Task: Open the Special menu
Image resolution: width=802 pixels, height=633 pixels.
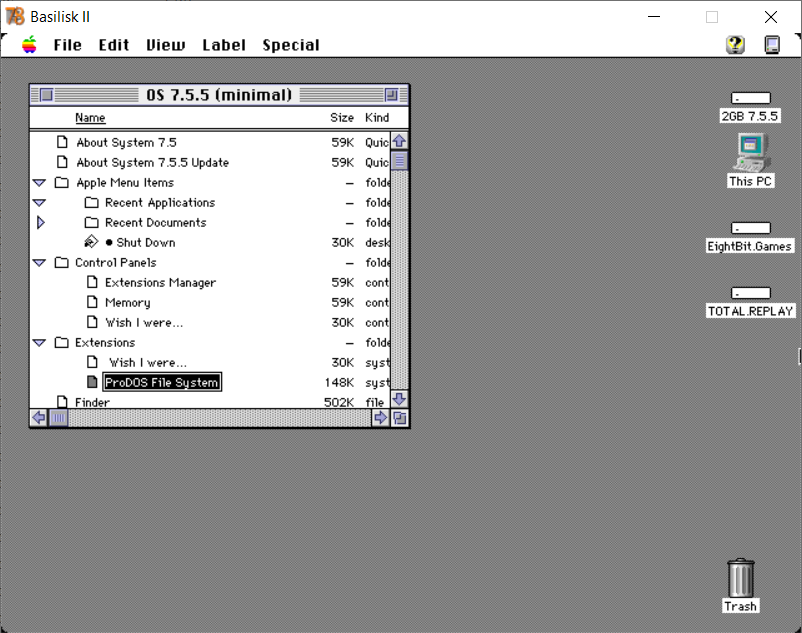Action: tap(291, 45)
